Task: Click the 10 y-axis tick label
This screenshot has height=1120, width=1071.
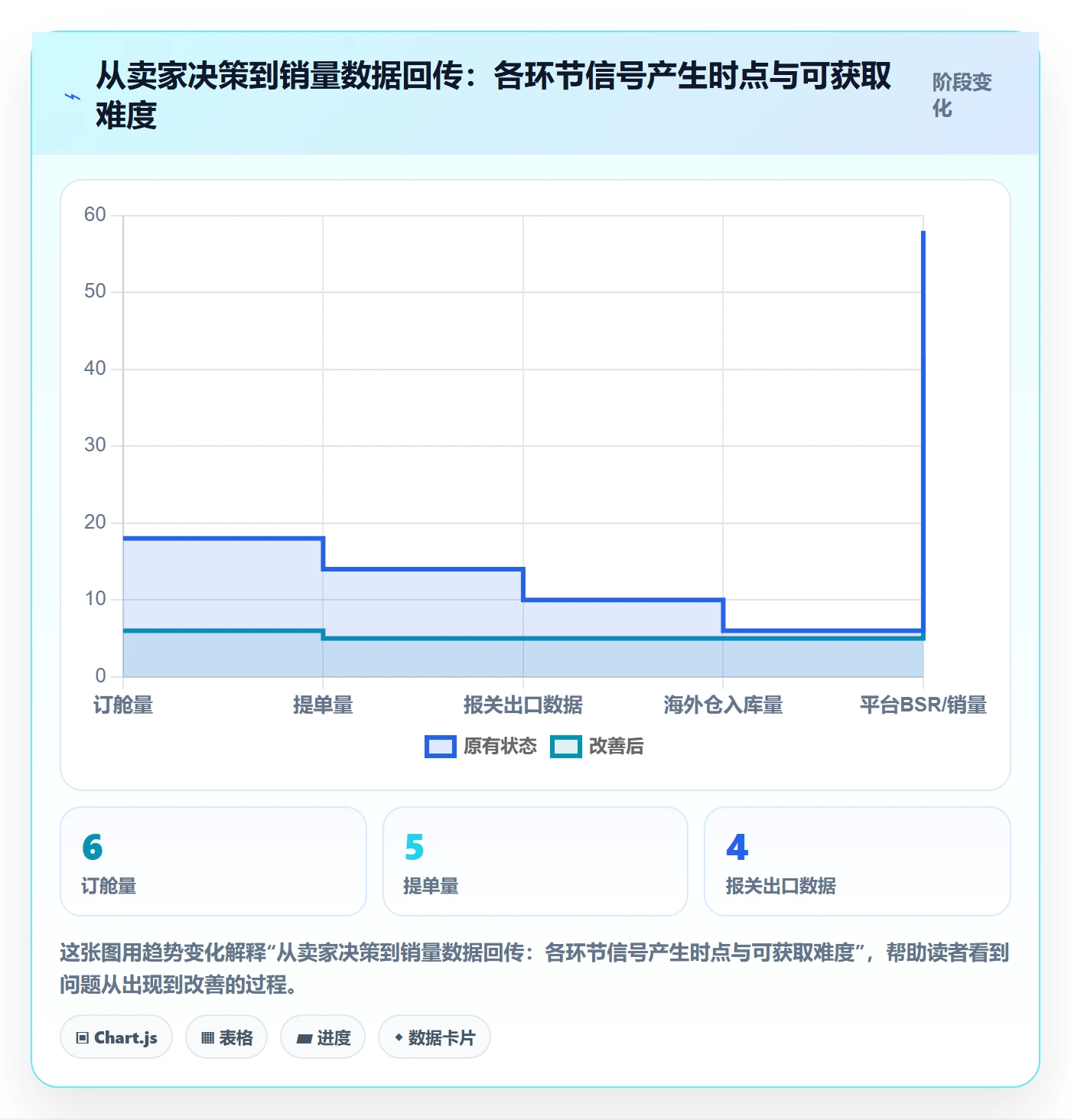Action: [95, 599]
